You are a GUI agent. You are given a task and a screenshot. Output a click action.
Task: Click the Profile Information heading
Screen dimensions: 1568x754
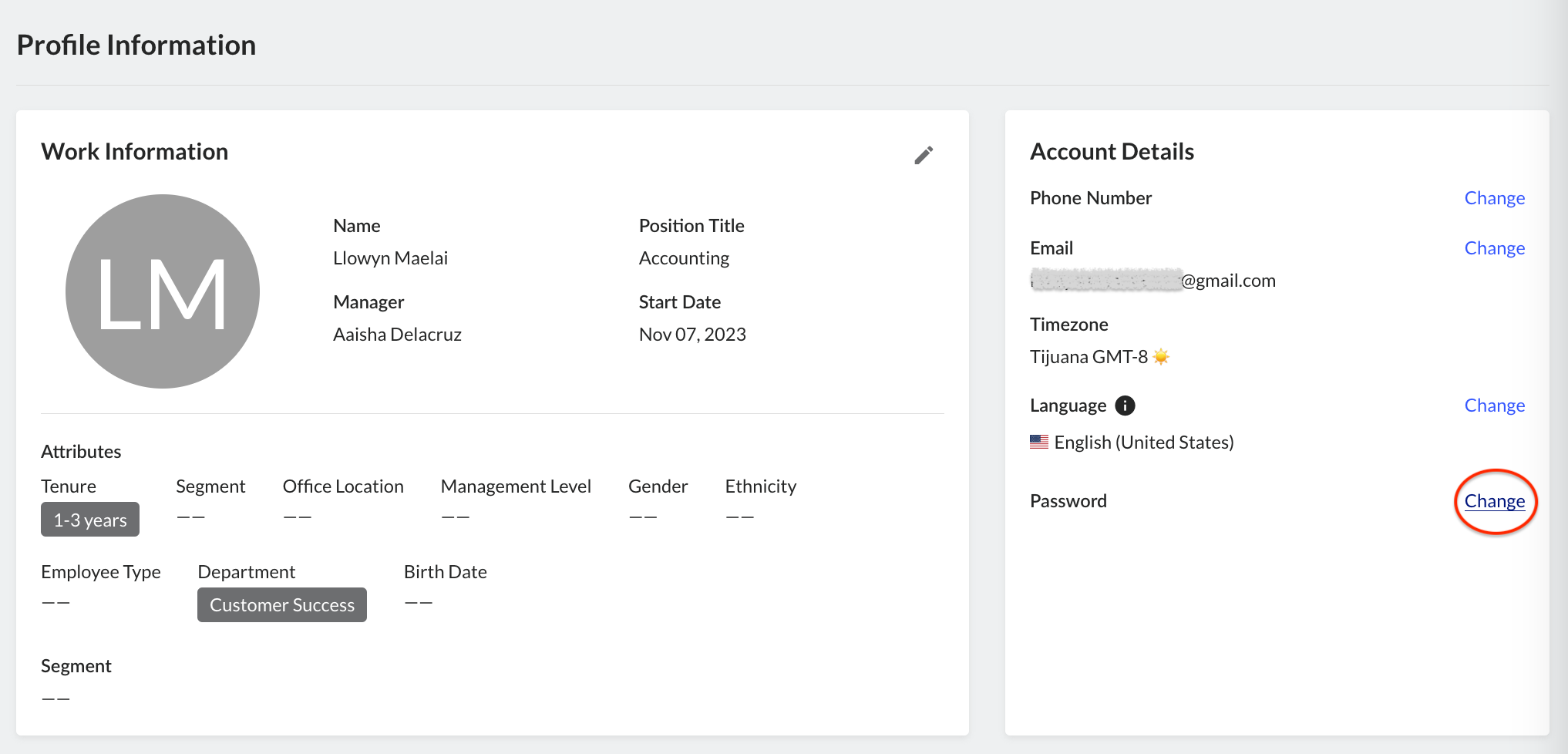tap(136, 45)
